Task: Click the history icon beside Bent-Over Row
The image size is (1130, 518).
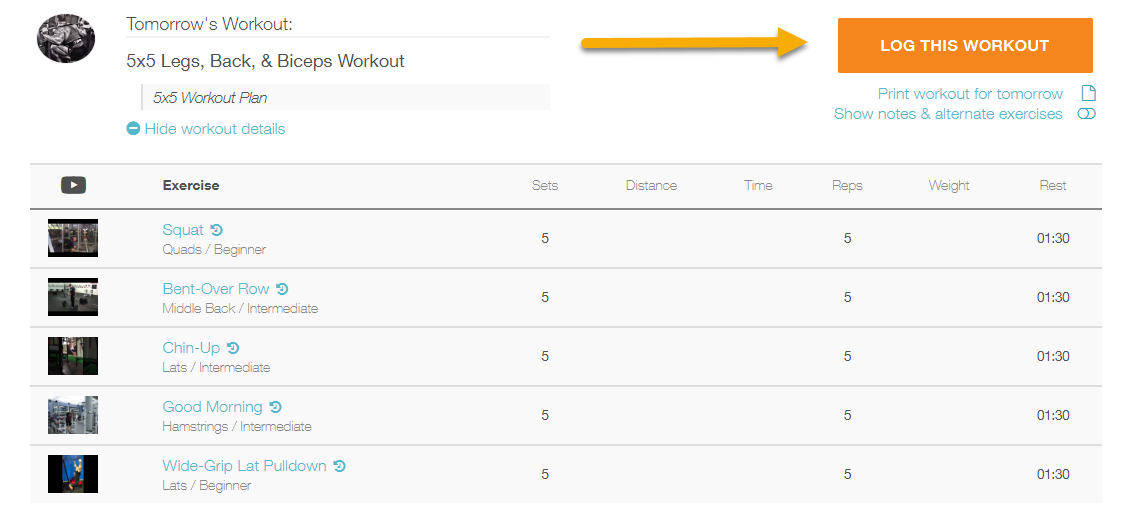Action: pyautogui.click(x=282, y=289)
